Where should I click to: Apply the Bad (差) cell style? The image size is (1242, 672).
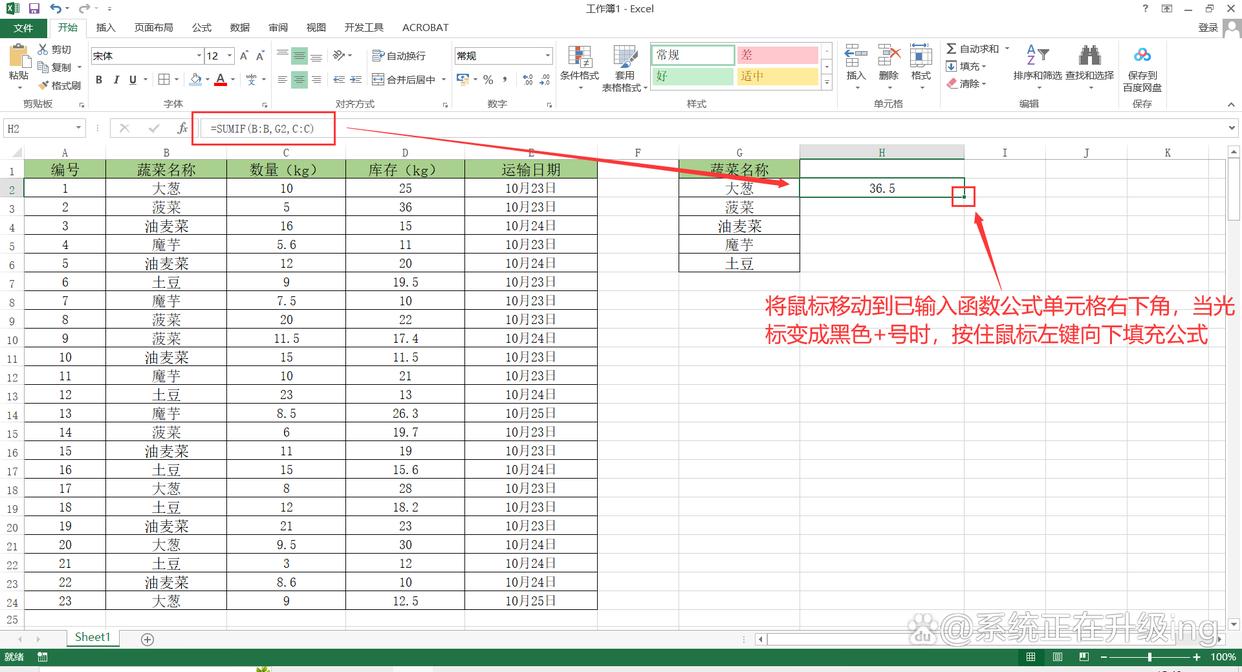[777, 55]
